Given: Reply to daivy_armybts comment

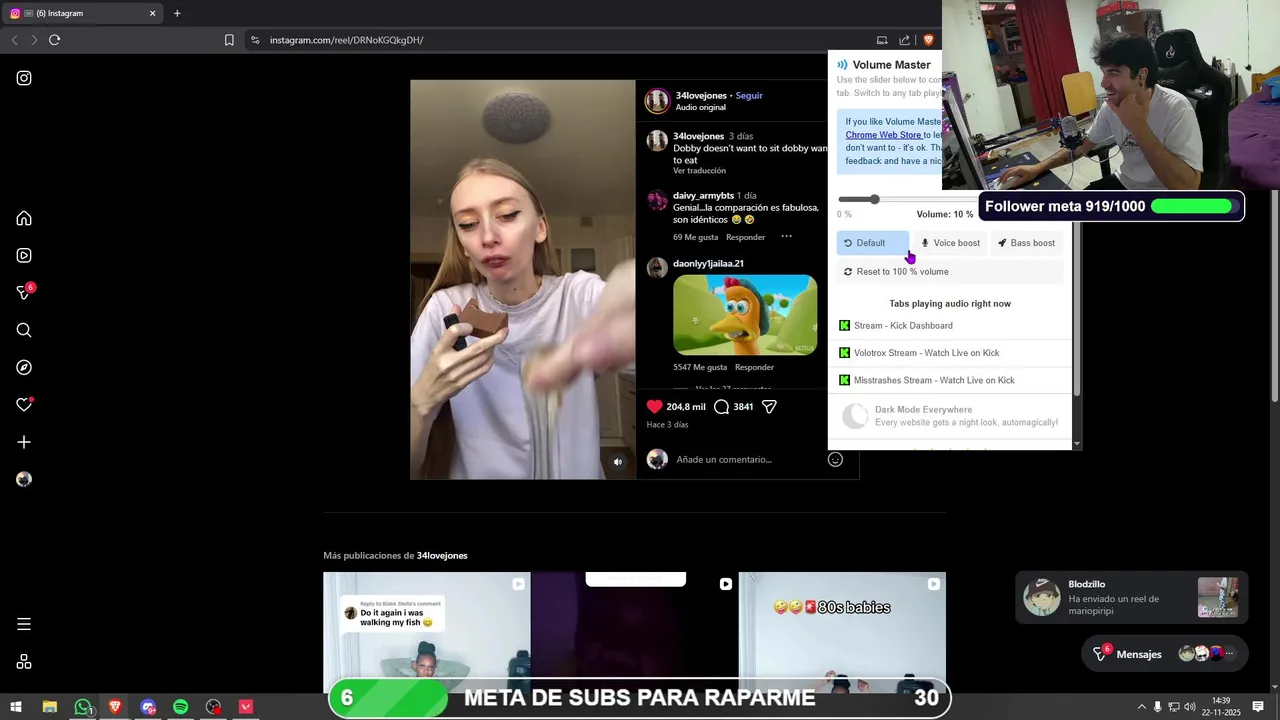Looking at the screenshot, I should click(745, 238).
